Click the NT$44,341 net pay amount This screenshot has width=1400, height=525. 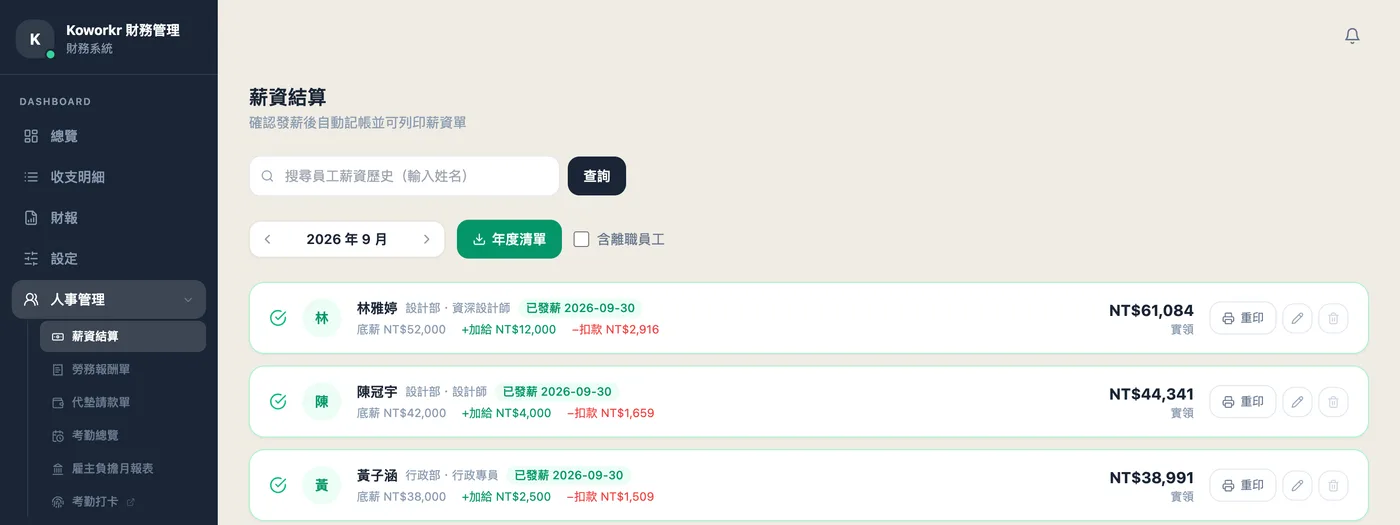coord(1151,394)
